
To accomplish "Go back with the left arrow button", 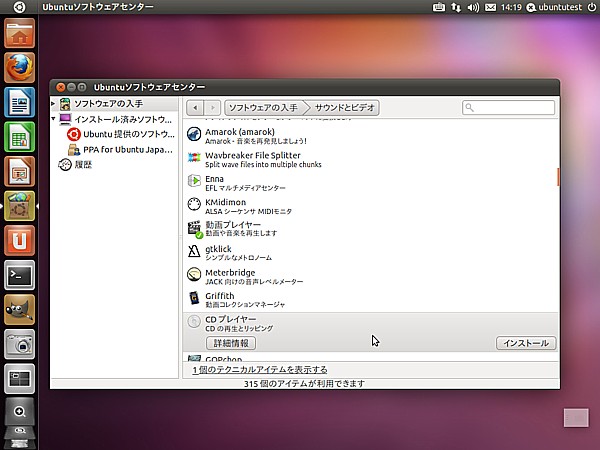I will click(x=195, y=108).
